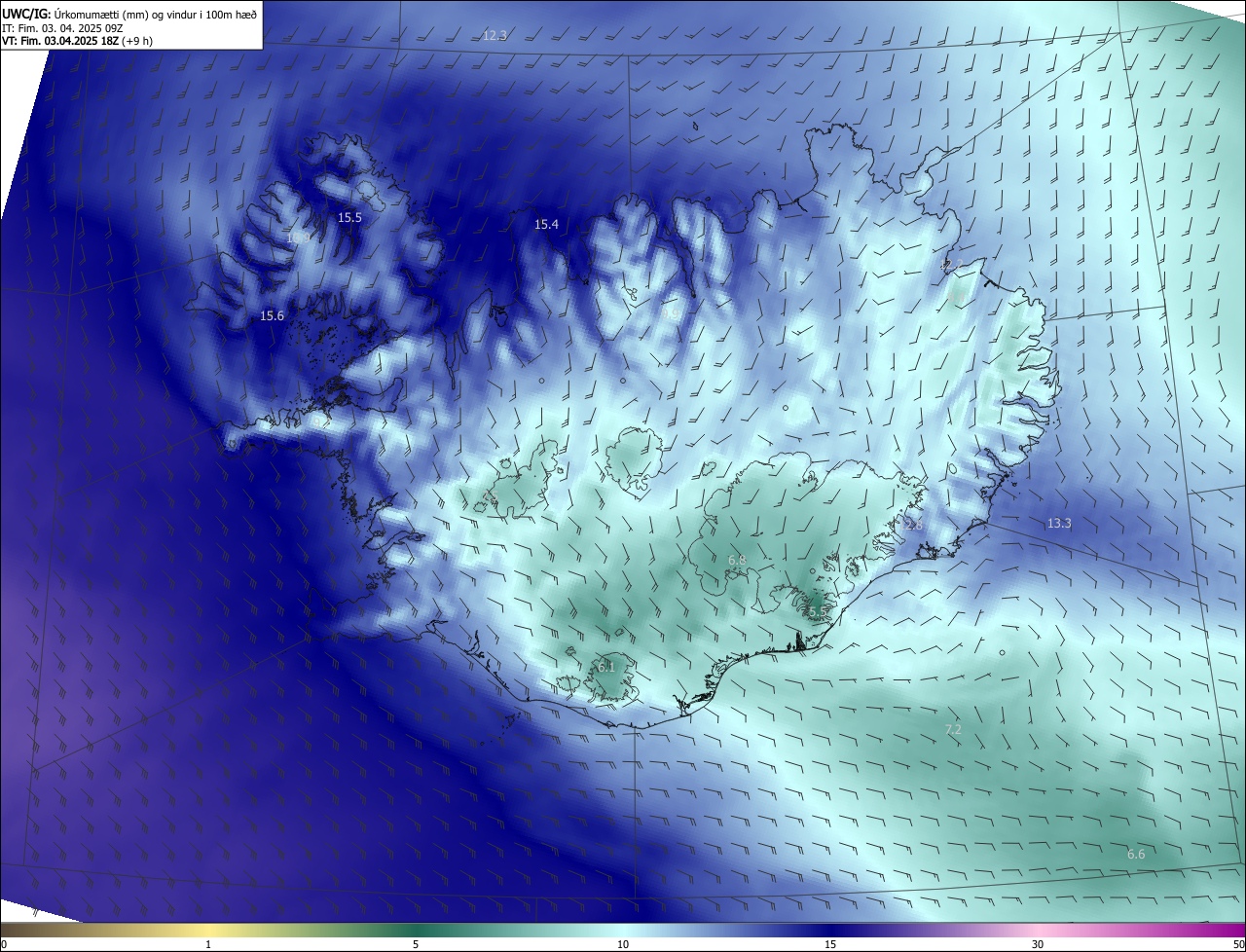Screen dimensions: 1246x952
Task: Click the 13.3 value off east coast
Action: 1059,524
